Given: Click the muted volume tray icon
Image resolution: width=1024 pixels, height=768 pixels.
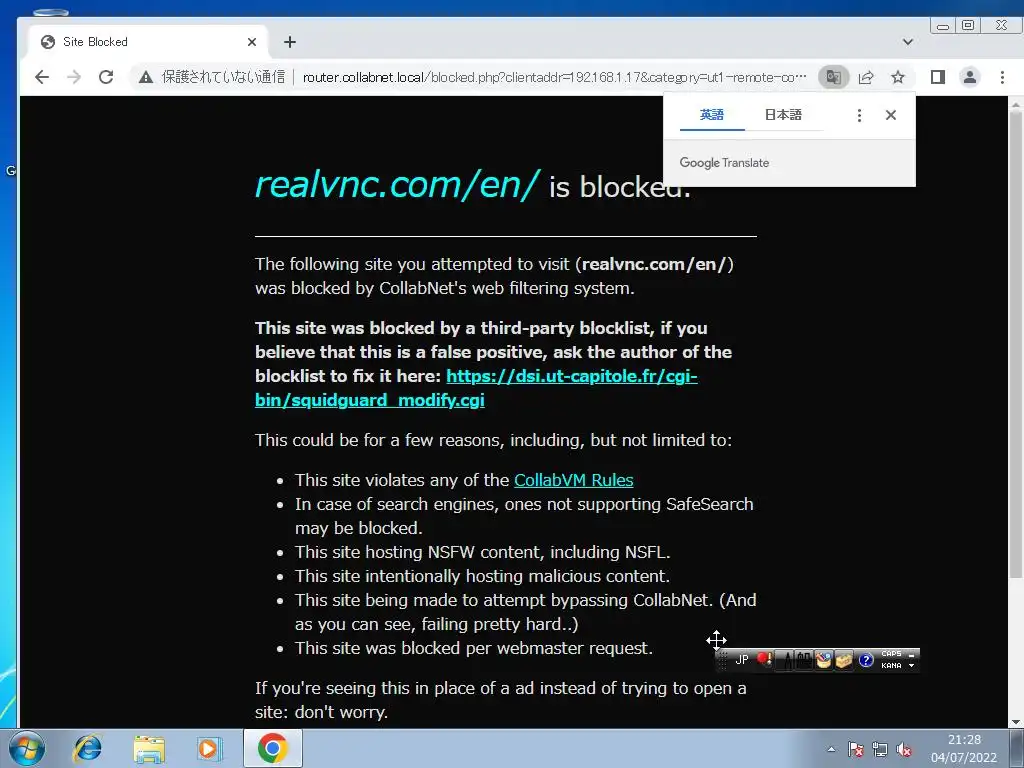Looking at the screenshot, I should (x=904, y=750).
